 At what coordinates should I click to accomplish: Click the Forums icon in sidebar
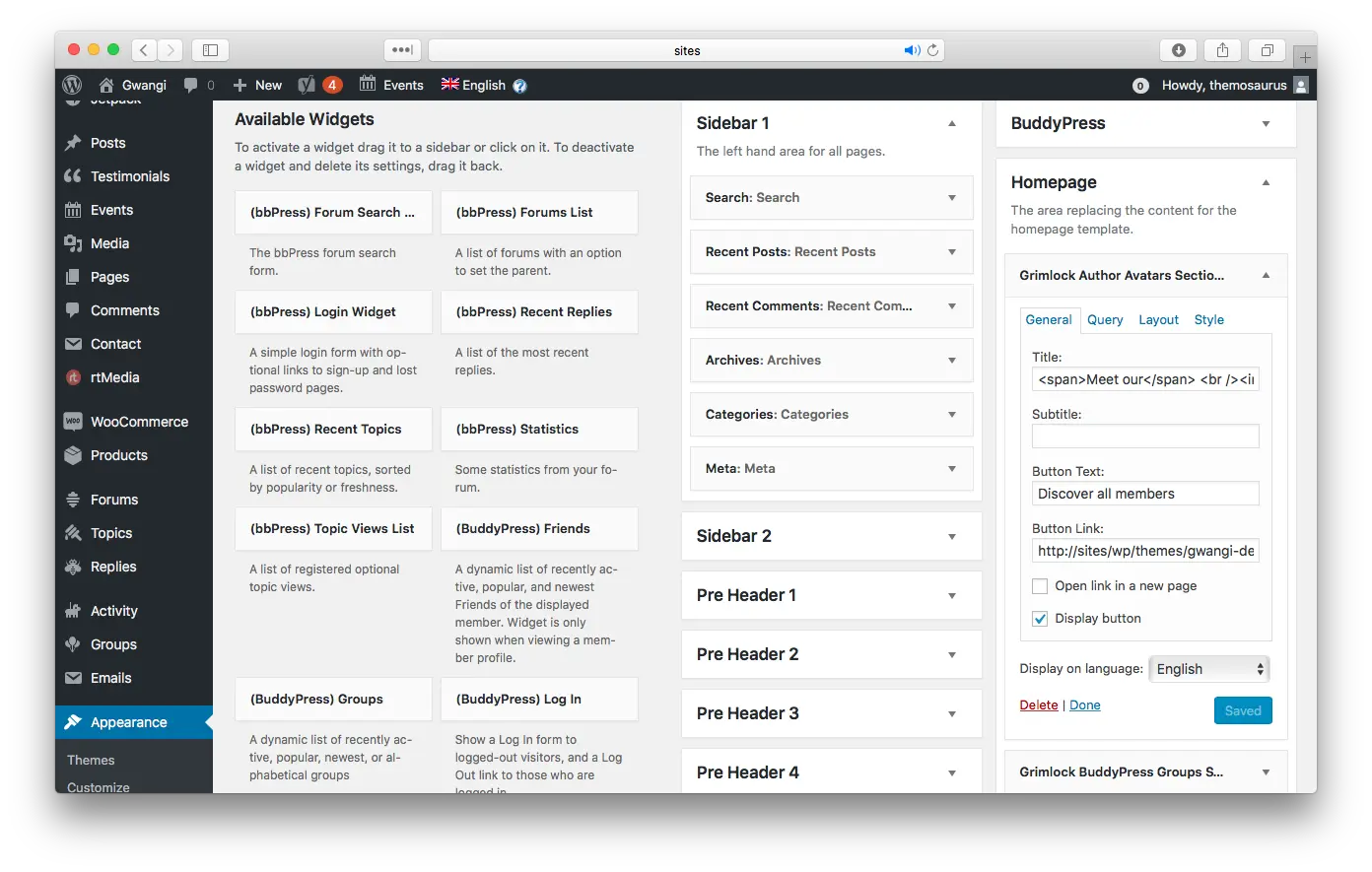click(73, 500)
